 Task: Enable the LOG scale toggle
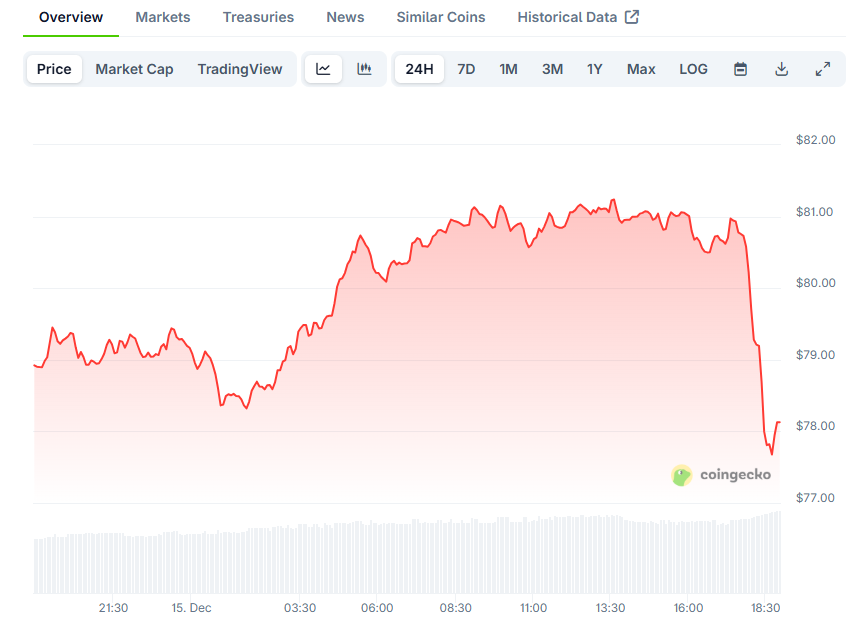coord(693,68)
